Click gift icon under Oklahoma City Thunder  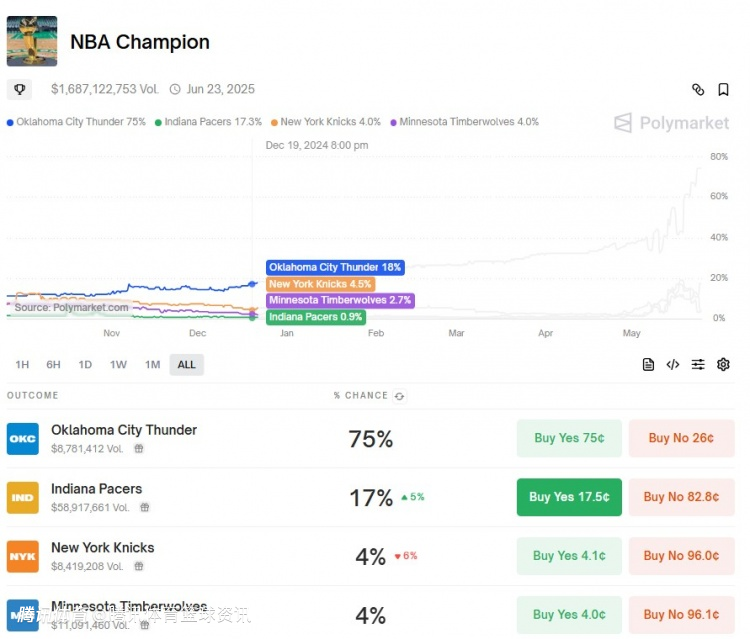(139, 449)
